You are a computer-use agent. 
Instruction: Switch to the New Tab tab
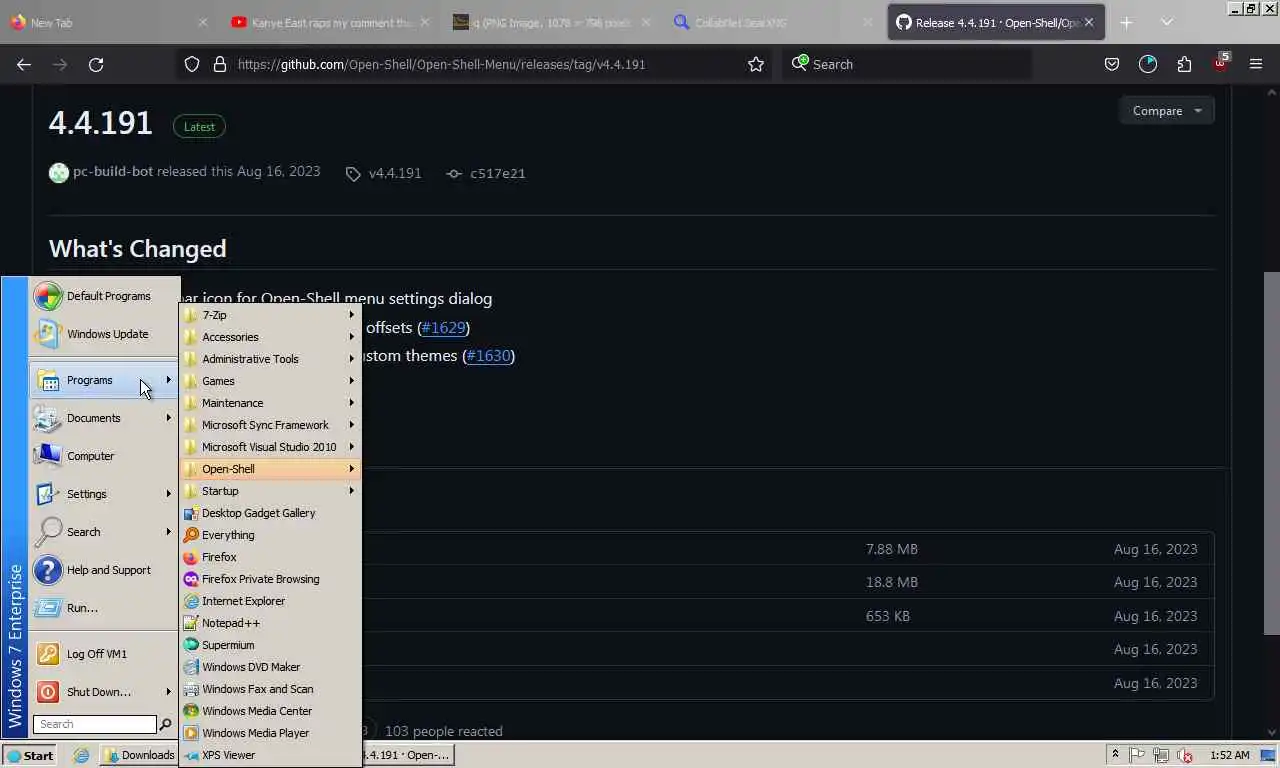(x=108, y=22)
